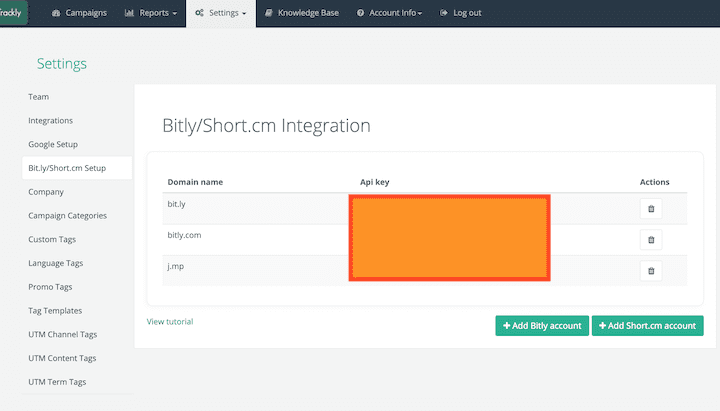The image size is (720, 411).
Task: Open Campaign Categories settings
Action: click(x=68, y=216)
